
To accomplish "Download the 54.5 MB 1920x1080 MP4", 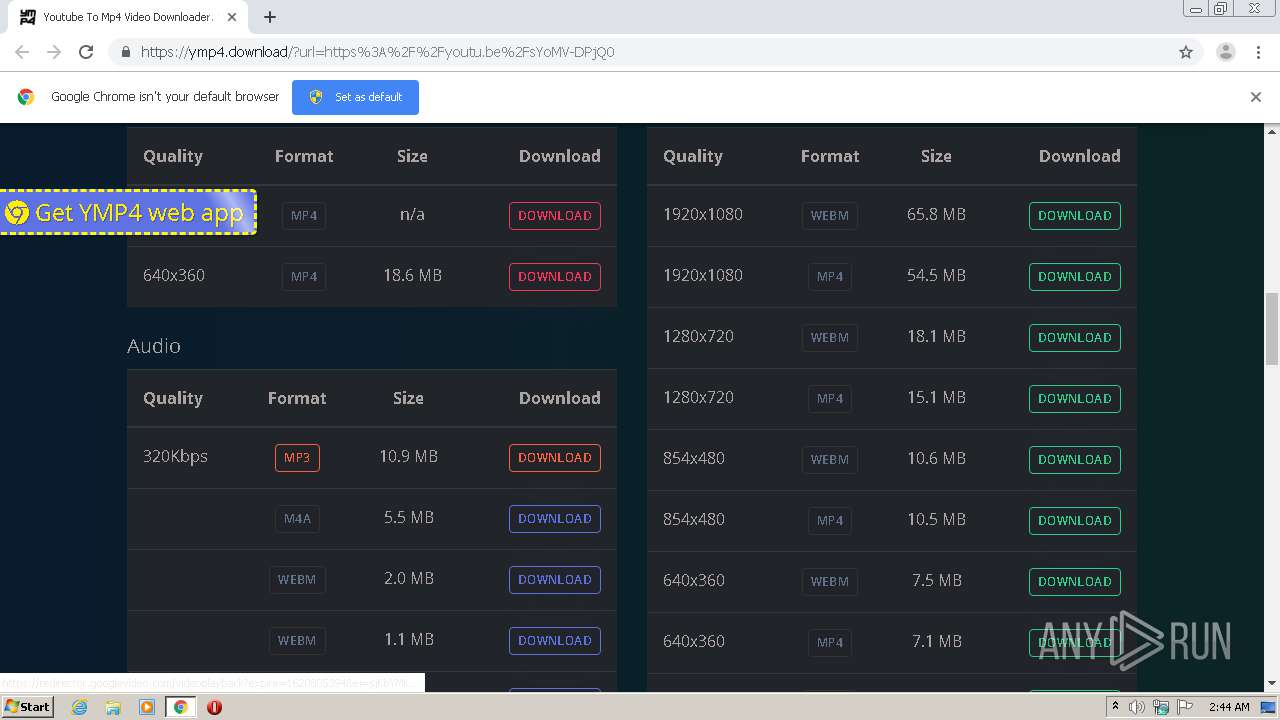I will [1075, 277].
